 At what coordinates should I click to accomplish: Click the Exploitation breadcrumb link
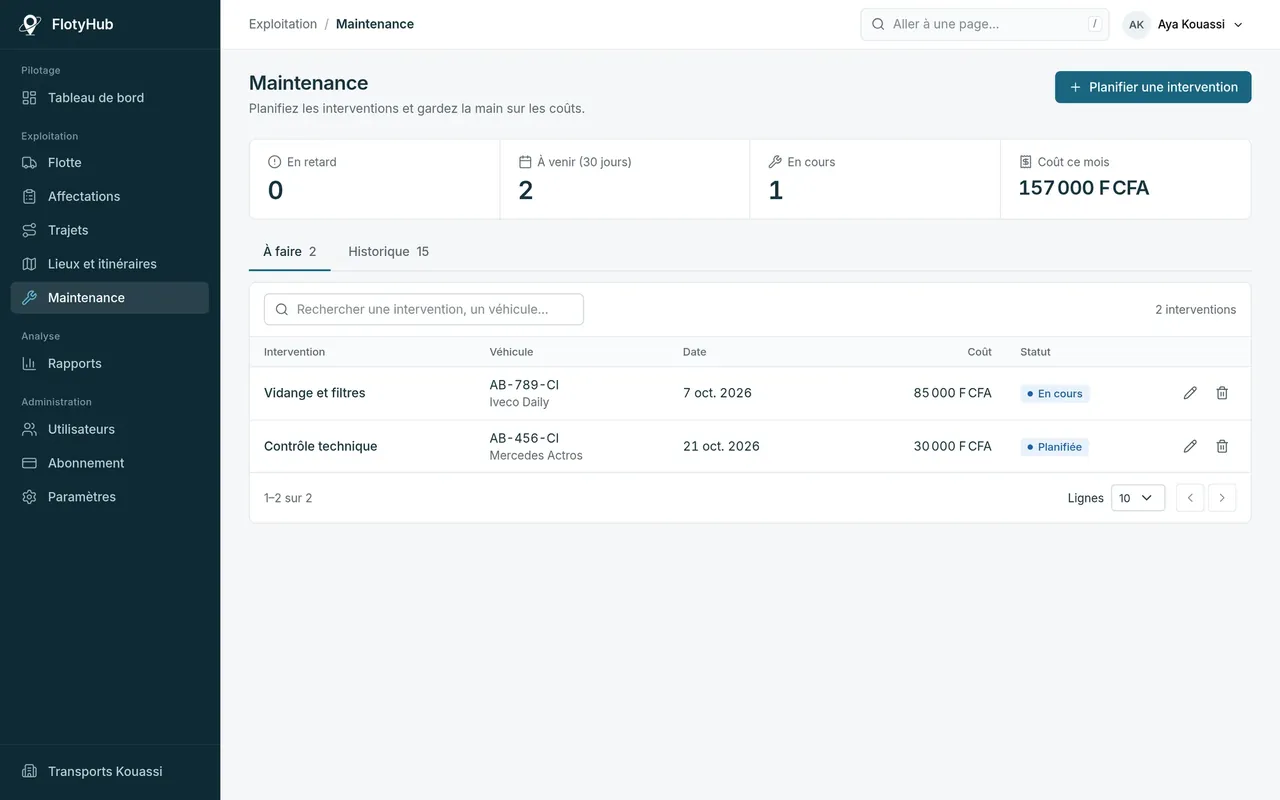pos(283,24)
